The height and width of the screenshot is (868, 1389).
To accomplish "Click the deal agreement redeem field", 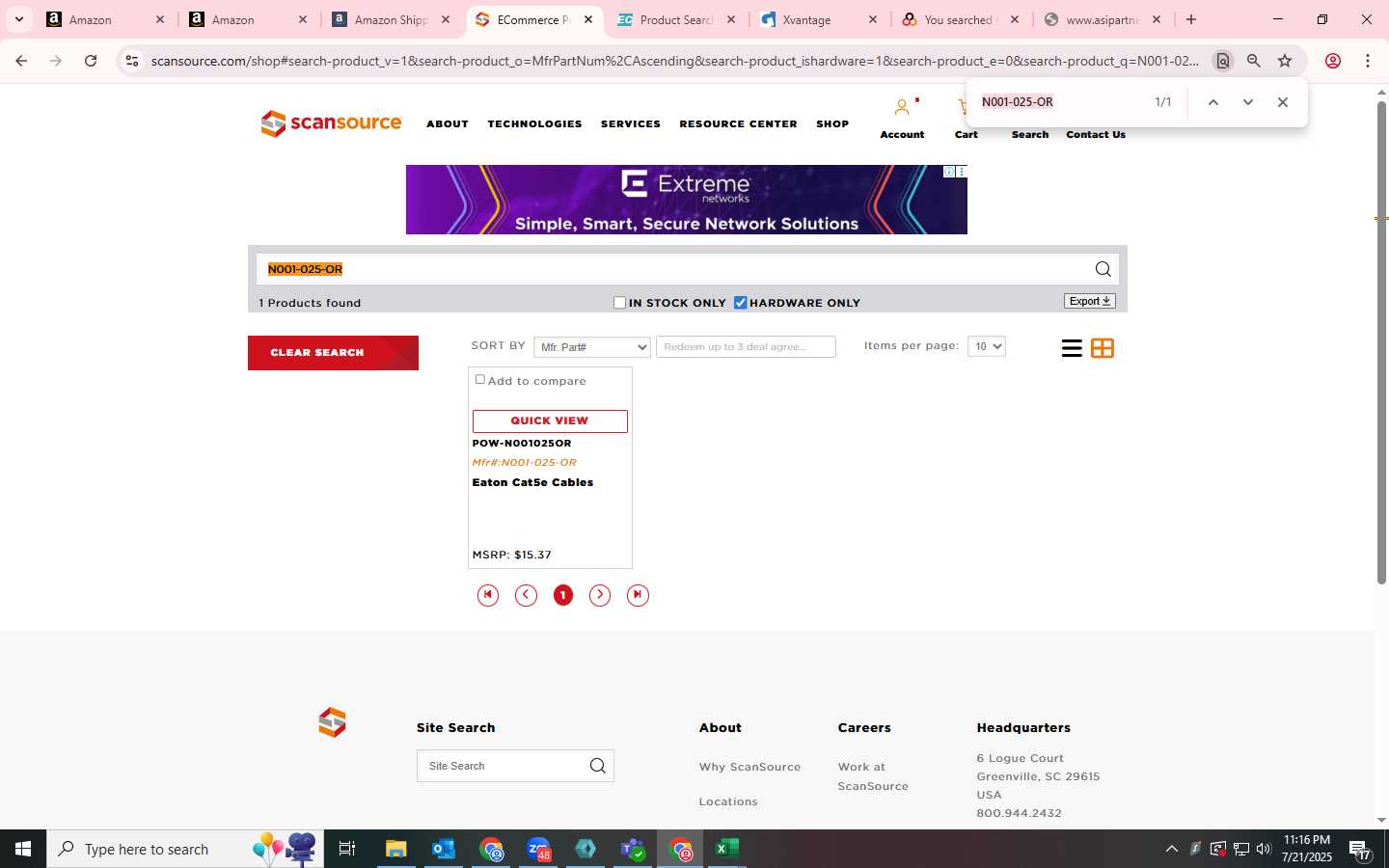I will pyautogui.click(x=746, y=346).
